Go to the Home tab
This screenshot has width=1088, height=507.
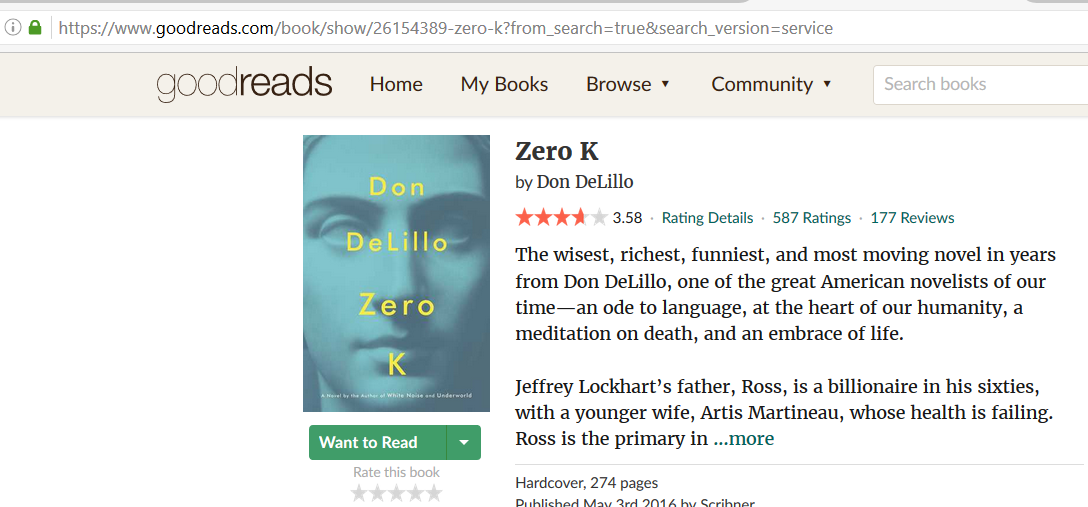point(396,85)
